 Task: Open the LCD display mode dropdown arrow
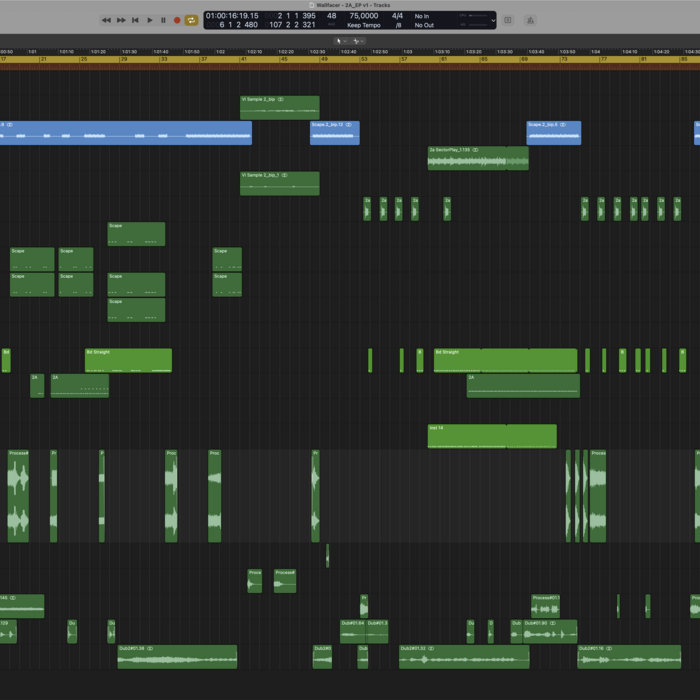[x=492, y=20]
